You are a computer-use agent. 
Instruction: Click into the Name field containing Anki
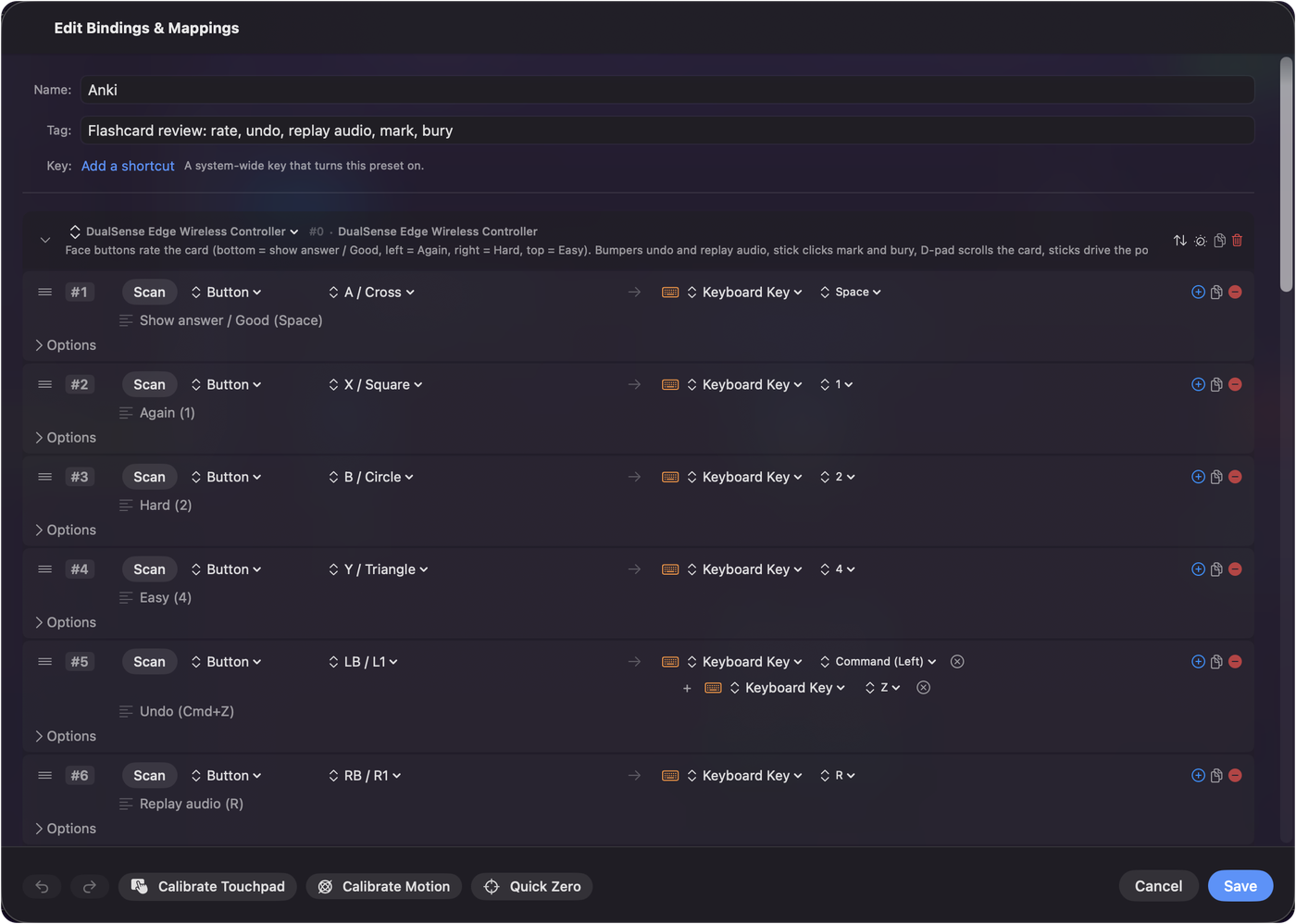tap(667, 90)
